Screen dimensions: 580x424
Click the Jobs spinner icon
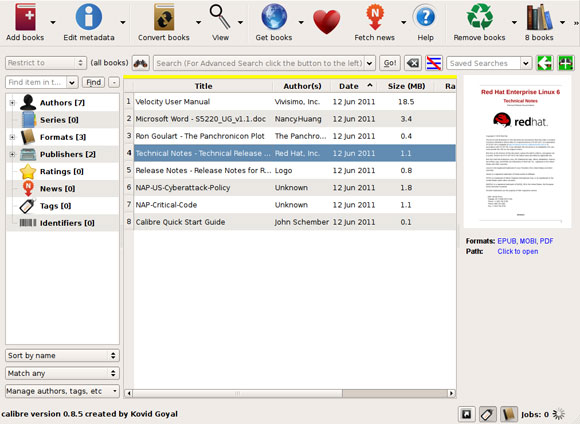pos(559,414)
